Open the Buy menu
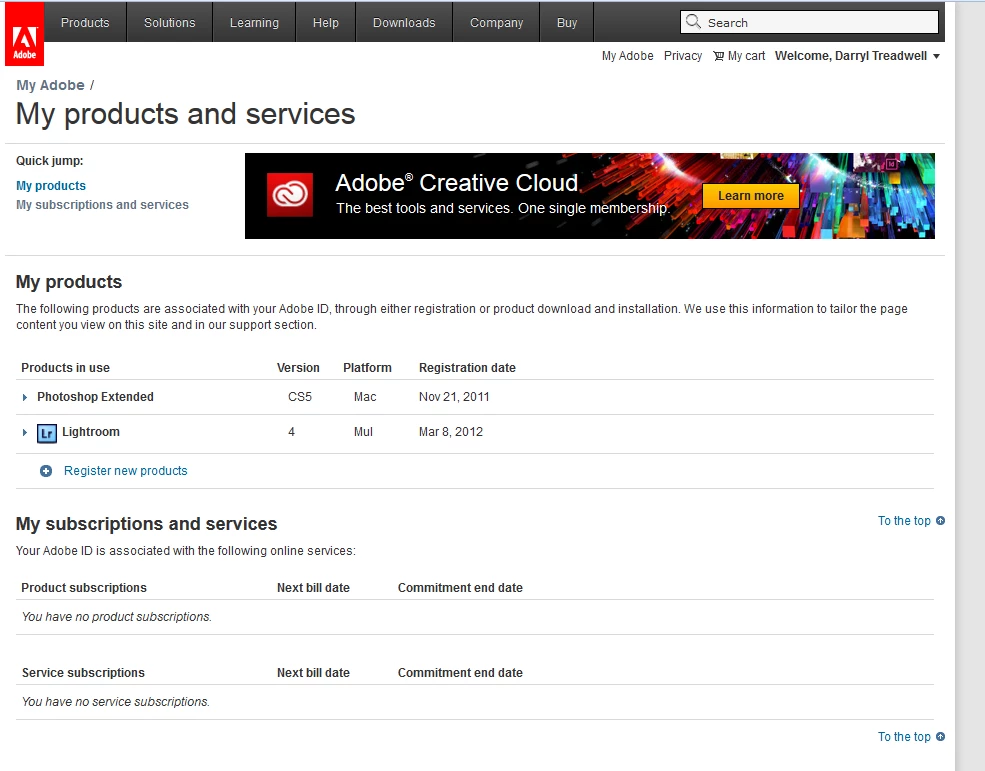985x771 pixels. (x=567, y=23)
